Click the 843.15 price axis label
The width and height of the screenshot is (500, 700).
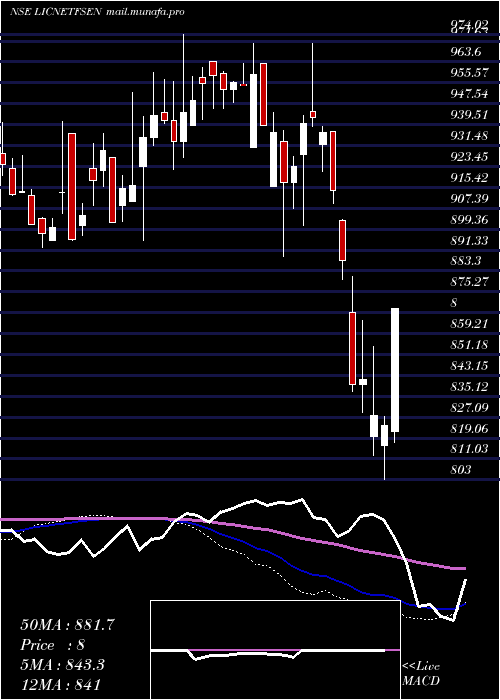(469, 366)
